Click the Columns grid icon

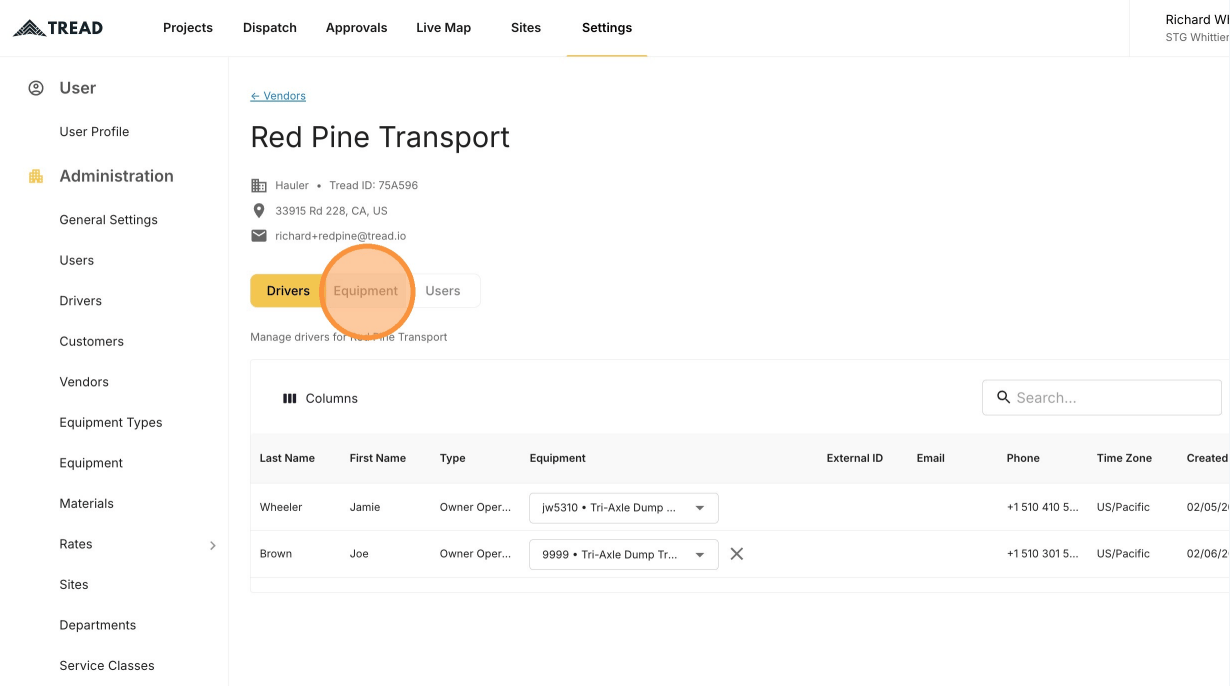[x=290, y=398]
